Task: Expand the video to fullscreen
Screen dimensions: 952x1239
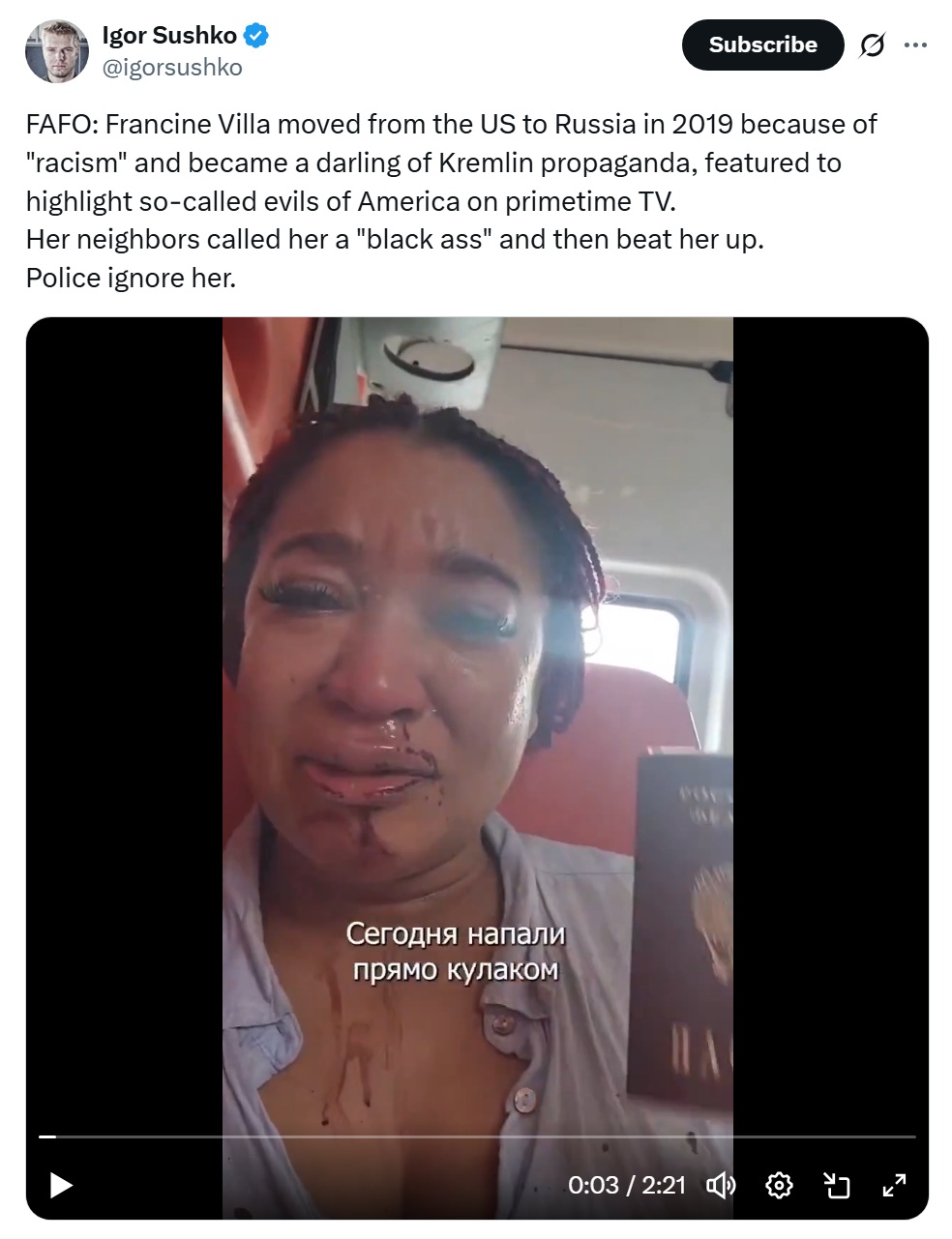Action: [894, 1185]
